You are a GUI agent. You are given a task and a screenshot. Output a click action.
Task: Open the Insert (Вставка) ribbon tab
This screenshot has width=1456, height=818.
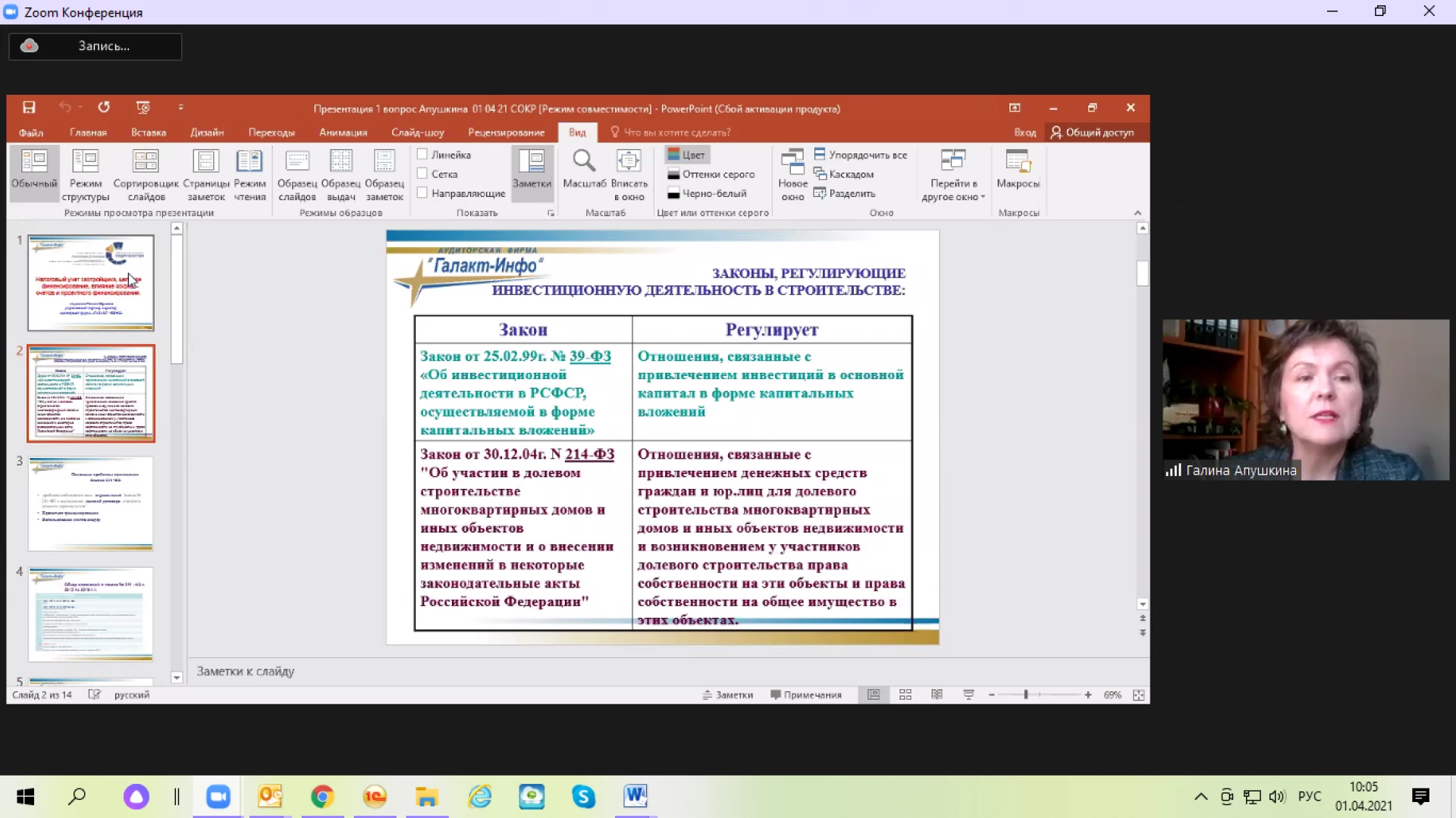point(148,133)
